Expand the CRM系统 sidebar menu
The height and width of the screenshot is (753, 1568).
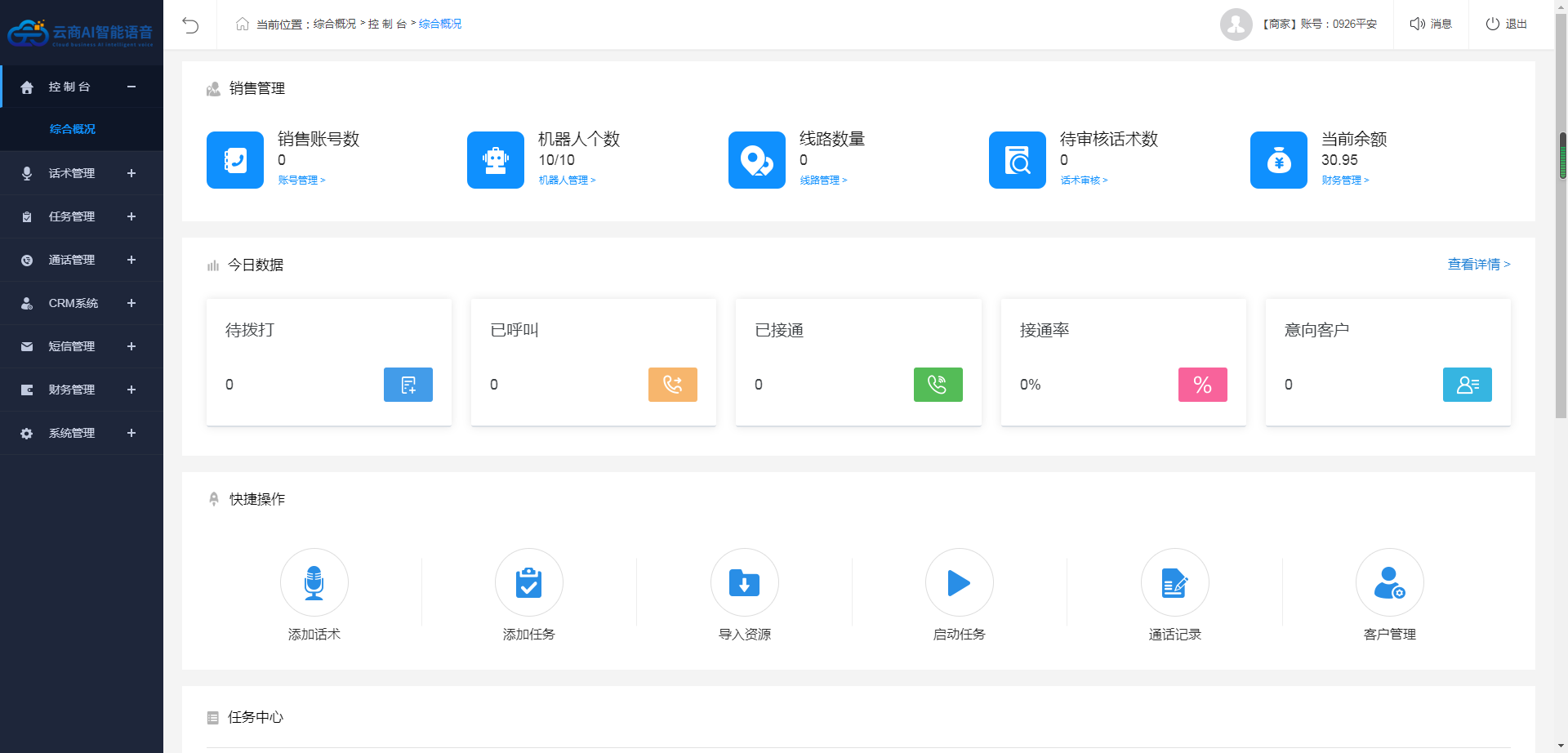(82, 303)
